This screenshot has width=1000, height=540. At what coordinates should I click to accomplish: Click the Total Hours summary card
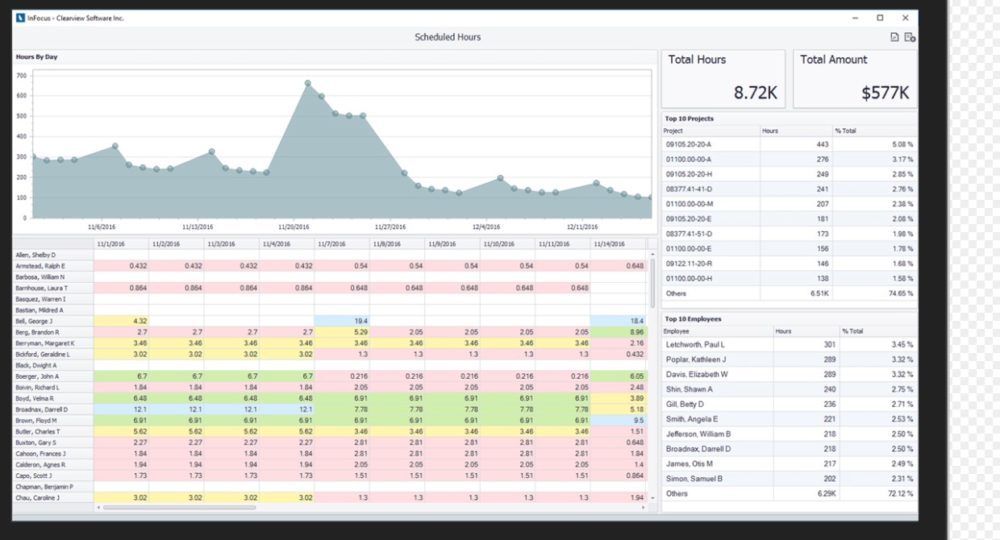[x=724, y=77]
